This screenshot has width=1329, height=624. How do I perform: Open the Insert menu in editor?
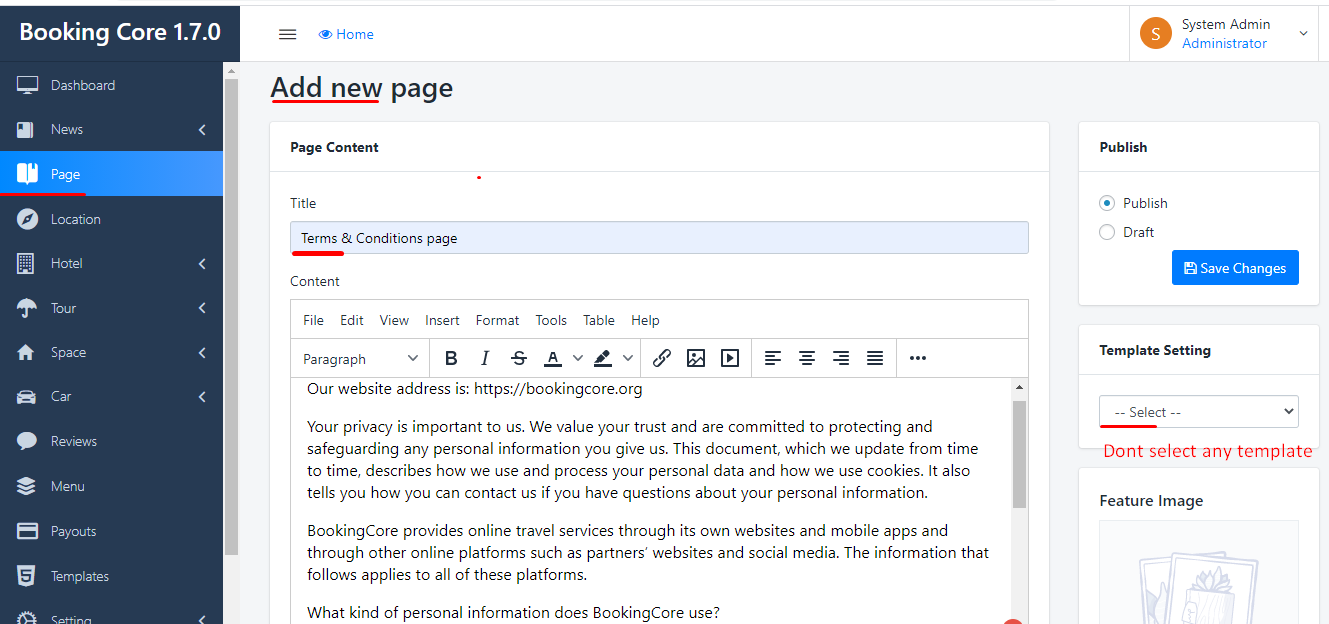442,320
